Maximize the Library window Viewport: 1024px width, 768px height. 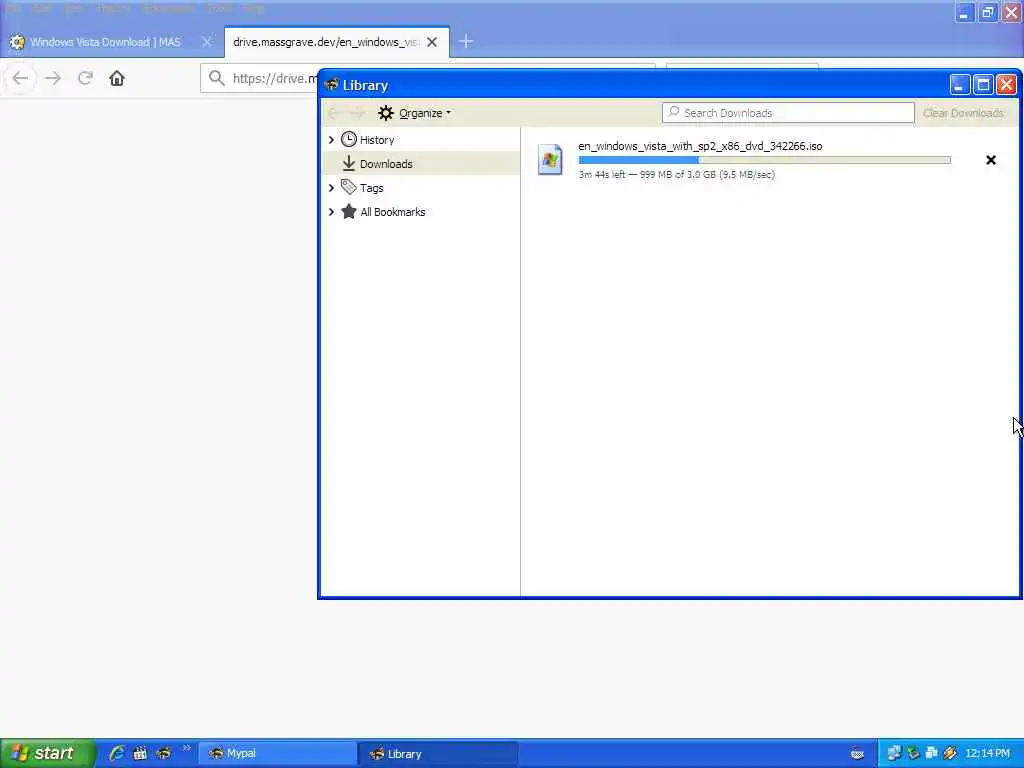(983, 85)
